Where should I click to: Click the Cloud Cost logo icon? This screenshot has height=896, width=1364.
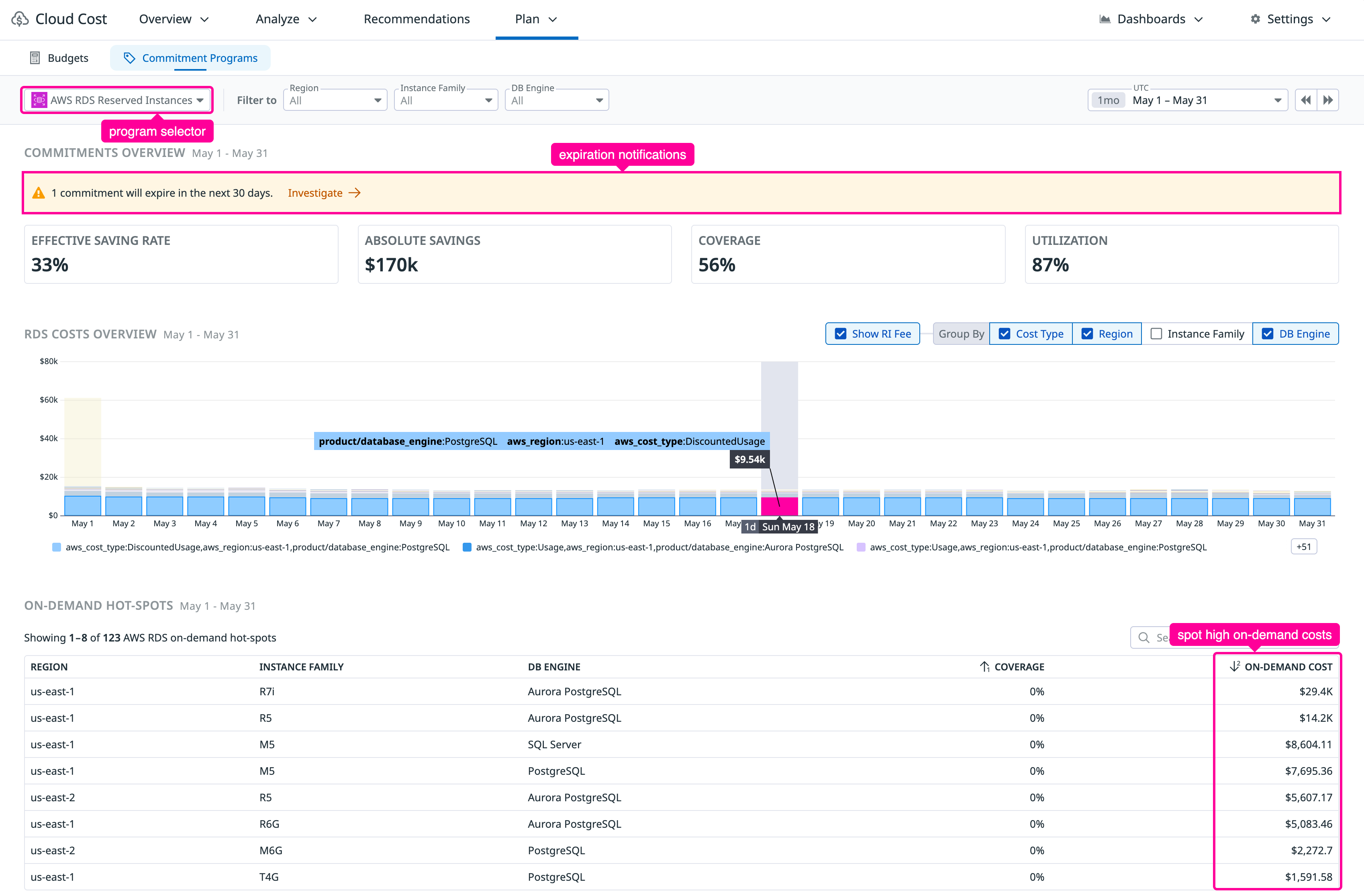tap(20, 19)
